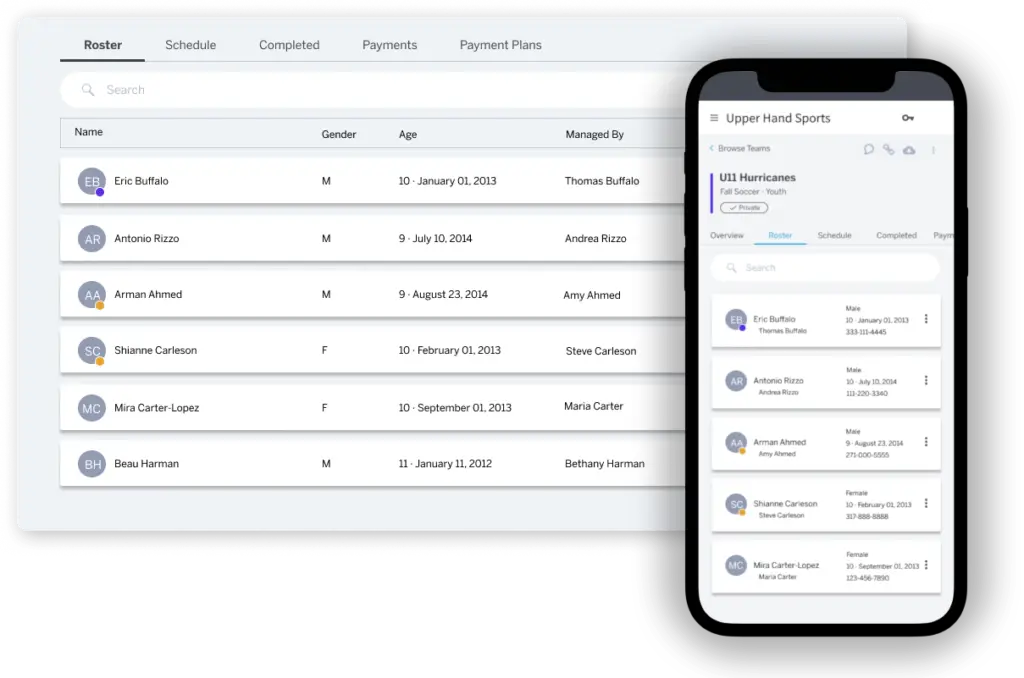This screenshot has height=678, width=1024.
Task: Click the key icon in the Upper Hand Sports header
Action: pos(908,118)
